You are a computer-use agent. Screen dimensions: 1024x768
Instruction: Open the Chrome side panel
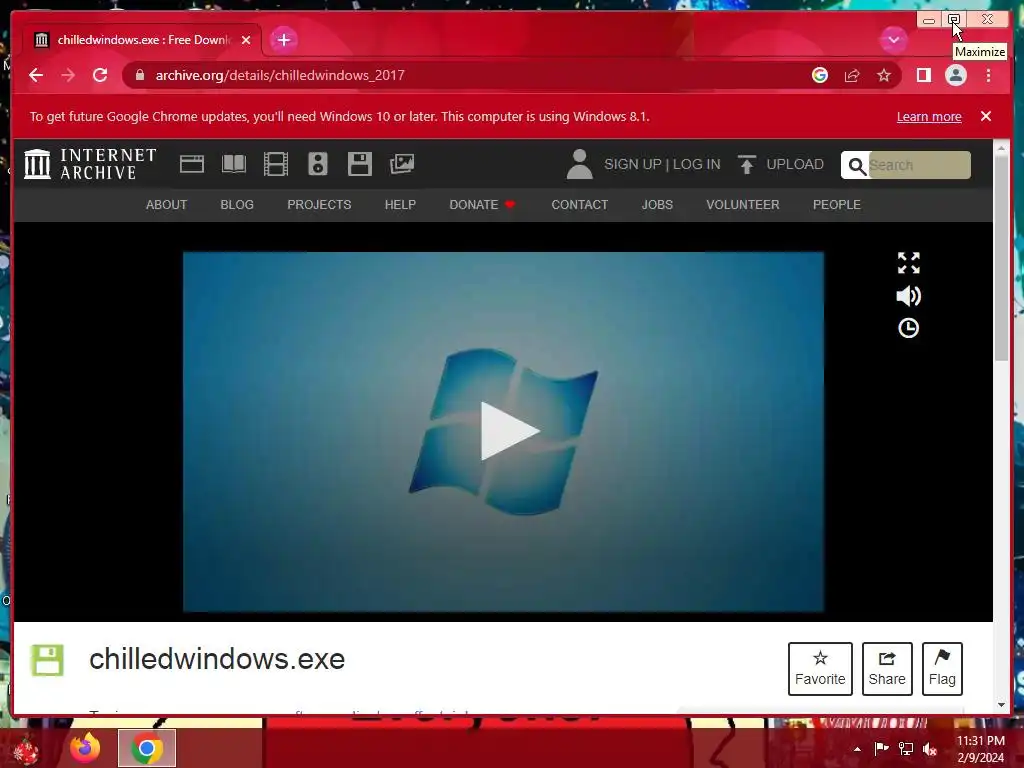coord(923,75)
